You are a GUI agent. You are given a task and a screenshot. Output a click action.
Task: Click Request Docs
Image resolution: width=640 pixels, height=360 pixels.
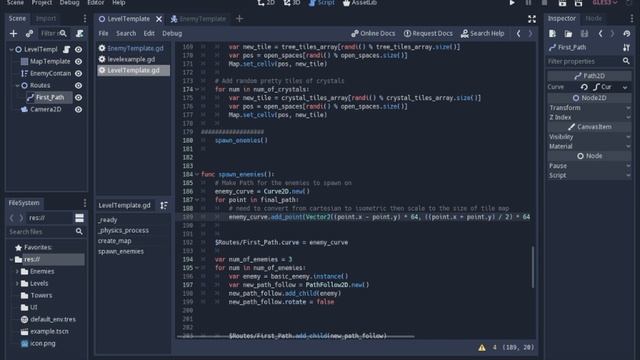(428, 33)
